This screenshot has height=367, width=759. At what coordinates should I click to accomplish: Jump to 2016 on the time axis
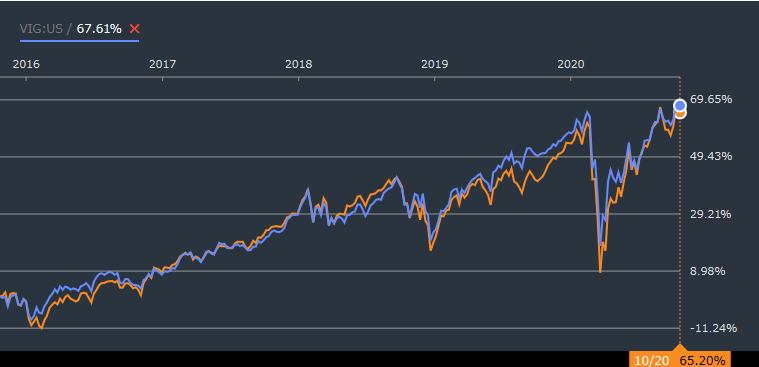point(26,64)
